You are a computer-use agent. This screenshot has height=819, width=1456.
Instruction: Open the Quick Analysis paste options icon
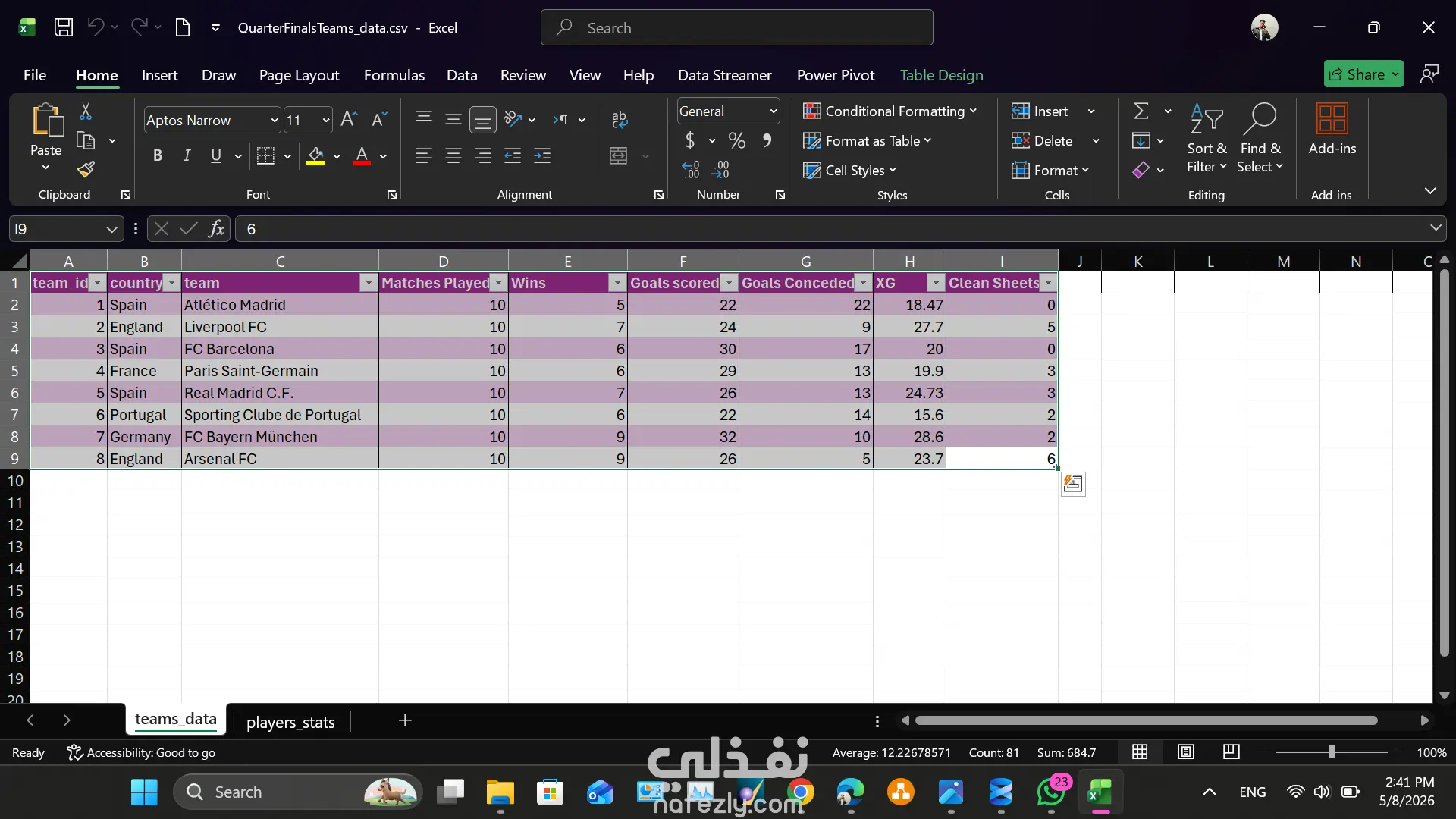click(1073, 484)
